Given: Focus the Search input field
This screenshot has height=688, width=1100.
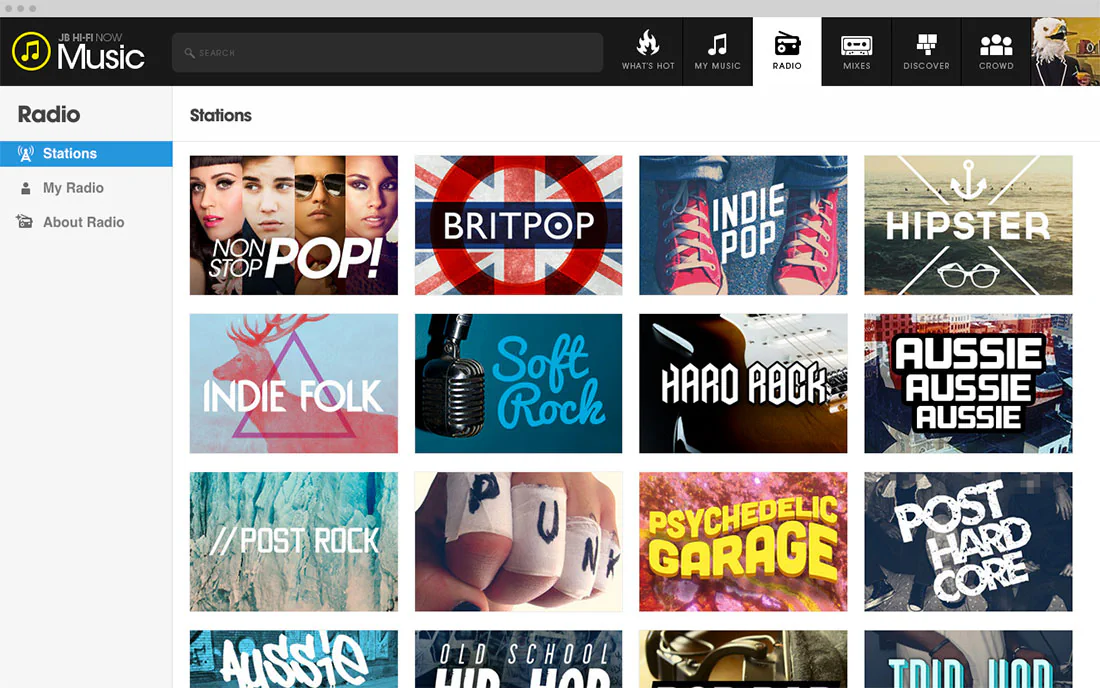Looking at the screenshot, I should [387, 53].
